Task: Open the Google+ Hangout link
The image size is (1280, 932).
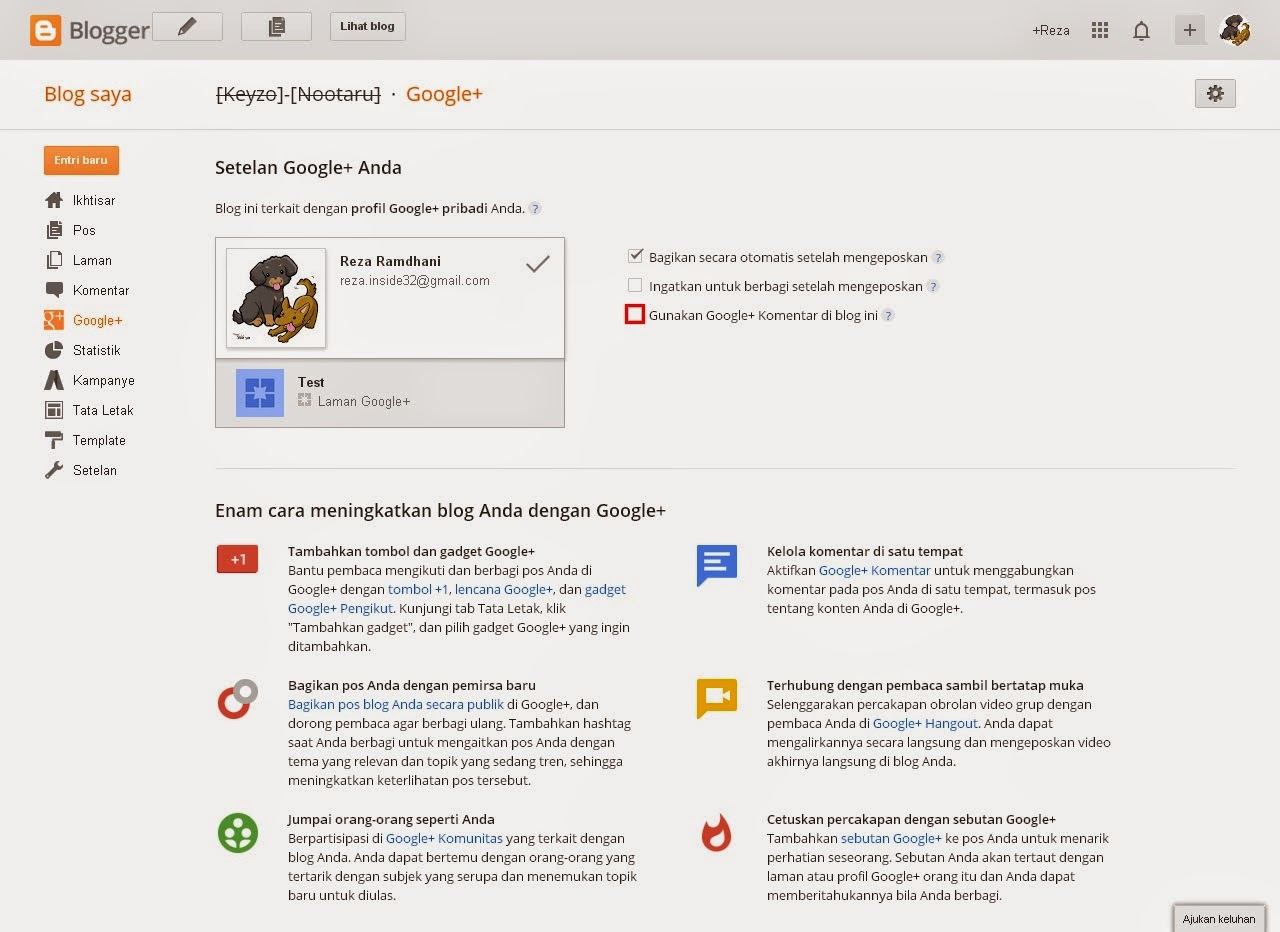Action: tap(926, 723)
